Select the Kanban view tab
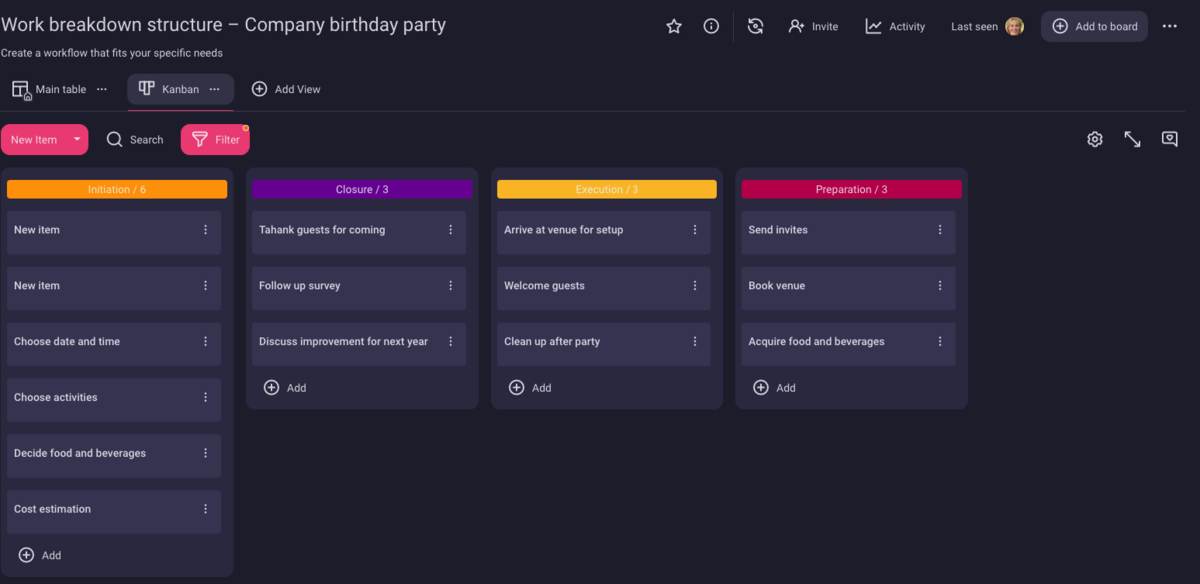1200x584 pixels. (169, 89)
